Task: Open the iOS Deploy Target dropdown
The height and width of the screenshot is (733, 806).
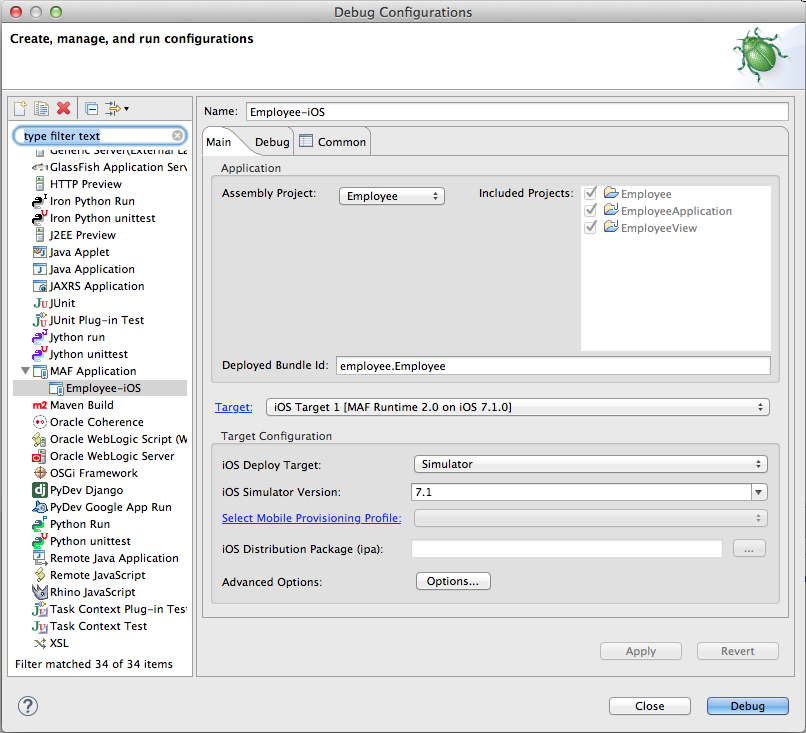Action: pos(591,464)
